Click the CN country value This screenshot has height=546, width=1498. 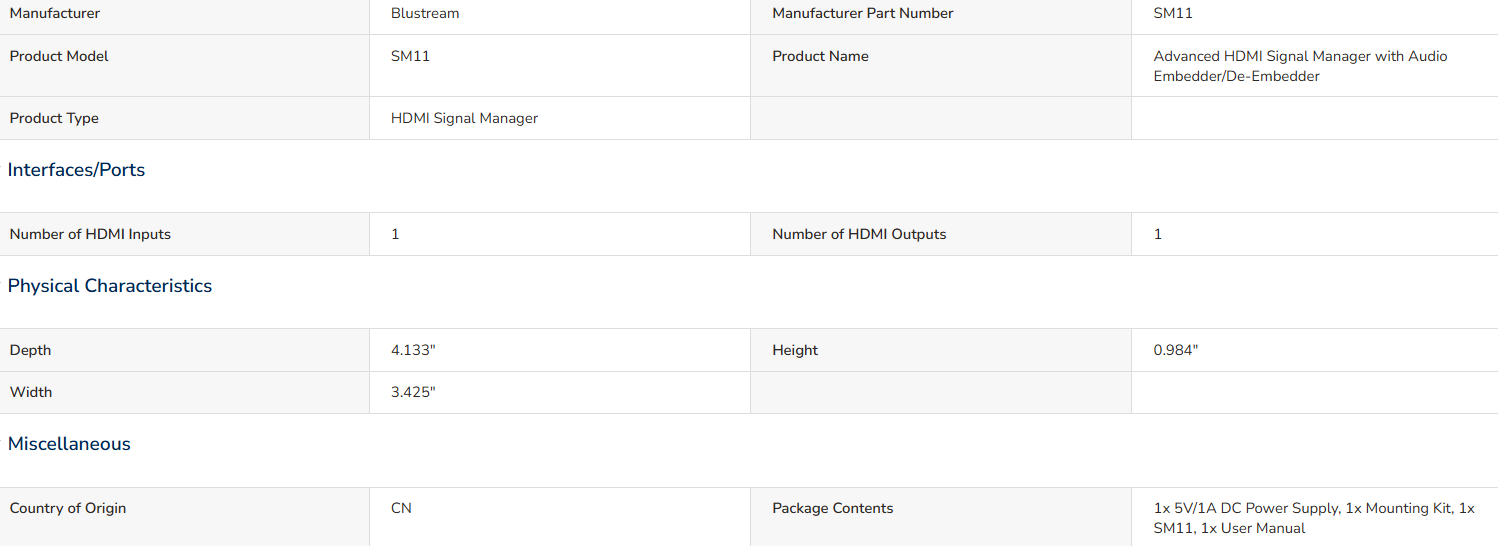coord(401,508)
